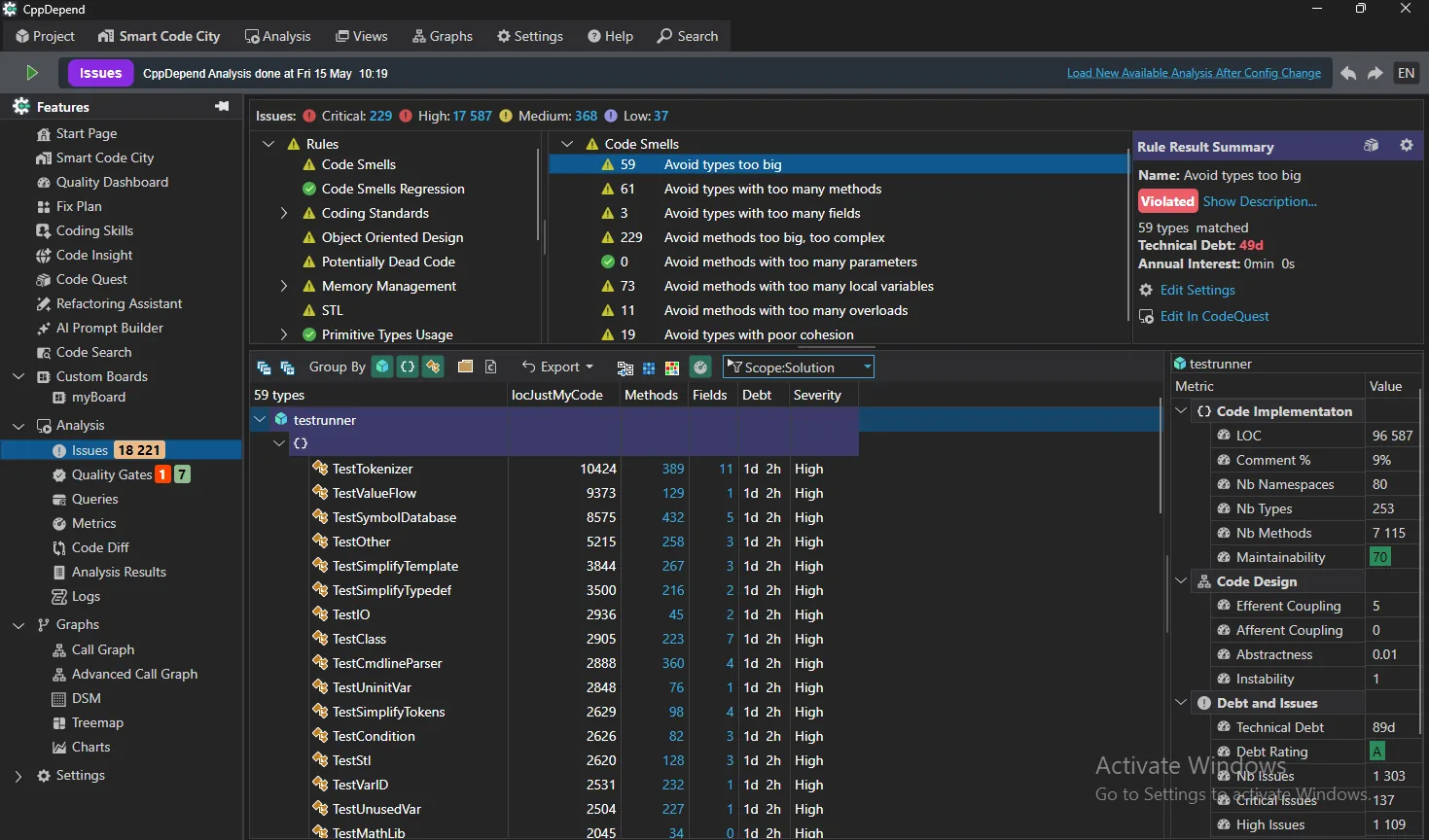Image resolution: width=1429 pixels, height=840 pixels.
Task: Click the package search icon in Rule Result Summary
Action: coord(1372,145)
